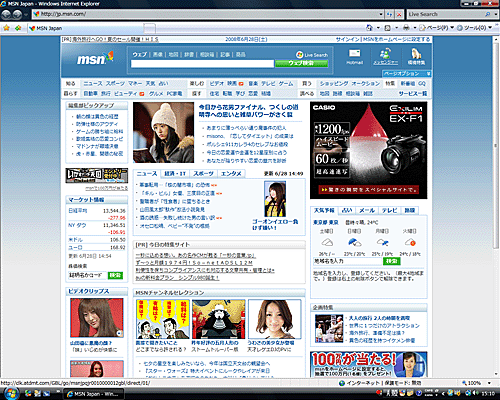
Task: Open the address bar URL dropdown arrow
Action: tap(381, 14)
